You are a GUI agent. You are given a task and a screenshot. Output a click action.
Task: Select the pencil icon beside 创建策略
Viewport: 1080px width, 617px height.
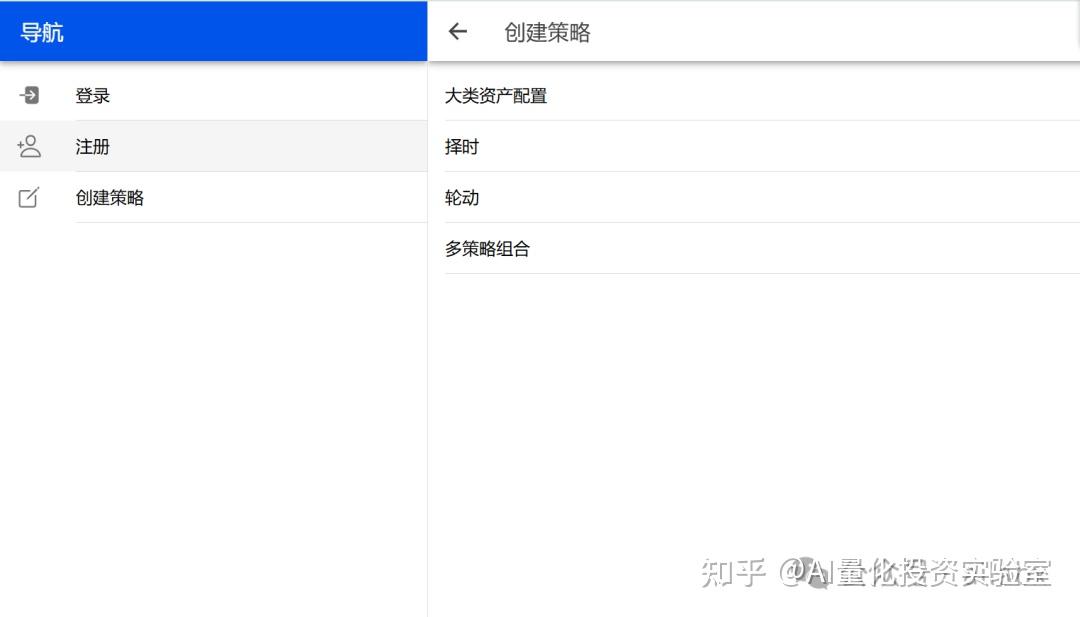pyautogui.click(x=30, y=197)
